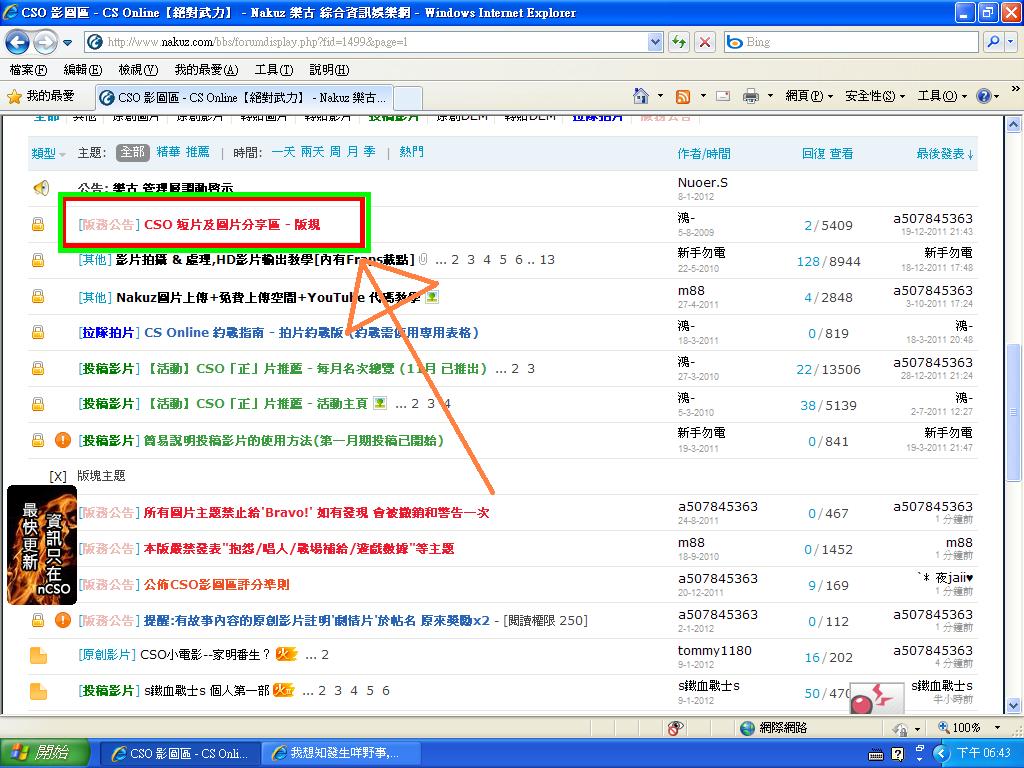Click the browser Back arrow button
The width and height of the screenshot is (1024, 768).
coord(18,42)
